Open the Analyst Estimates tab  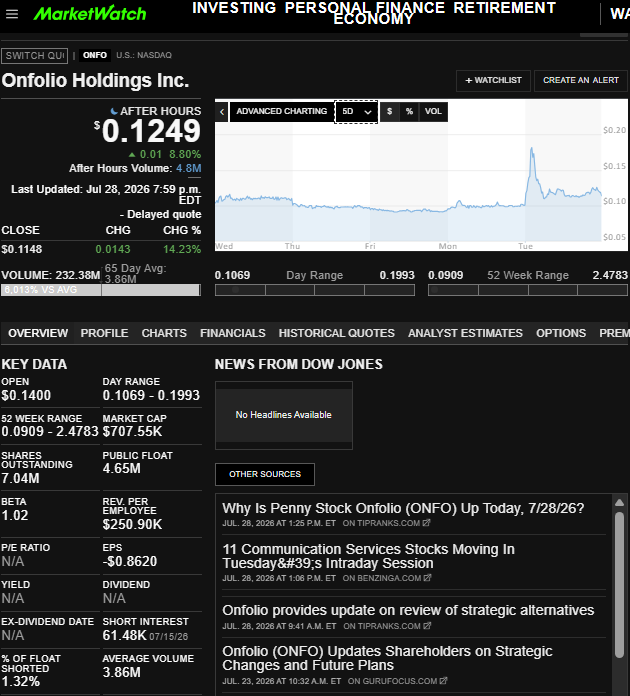click(x=465, y=333)
